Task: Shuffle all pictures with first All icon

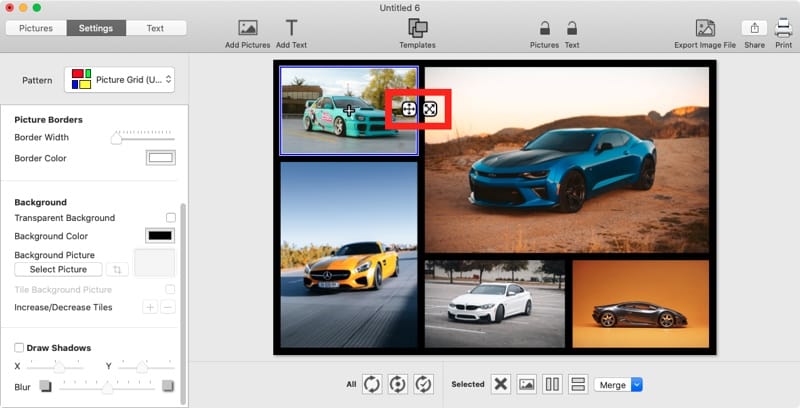Action: [x=372, y=384]
